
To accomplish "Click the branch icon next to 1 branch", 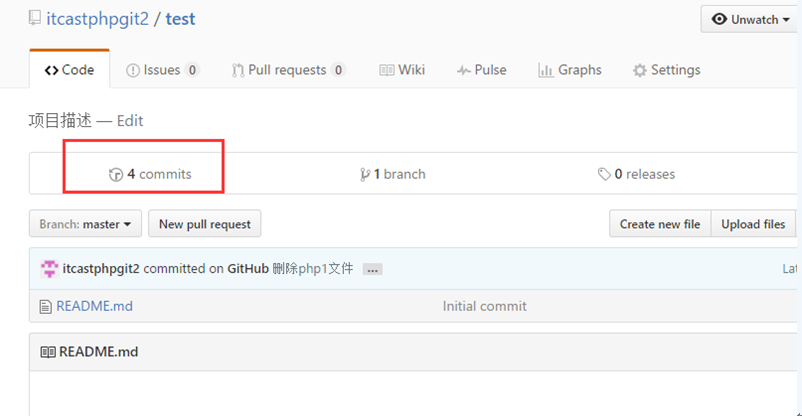I will 365,174.
